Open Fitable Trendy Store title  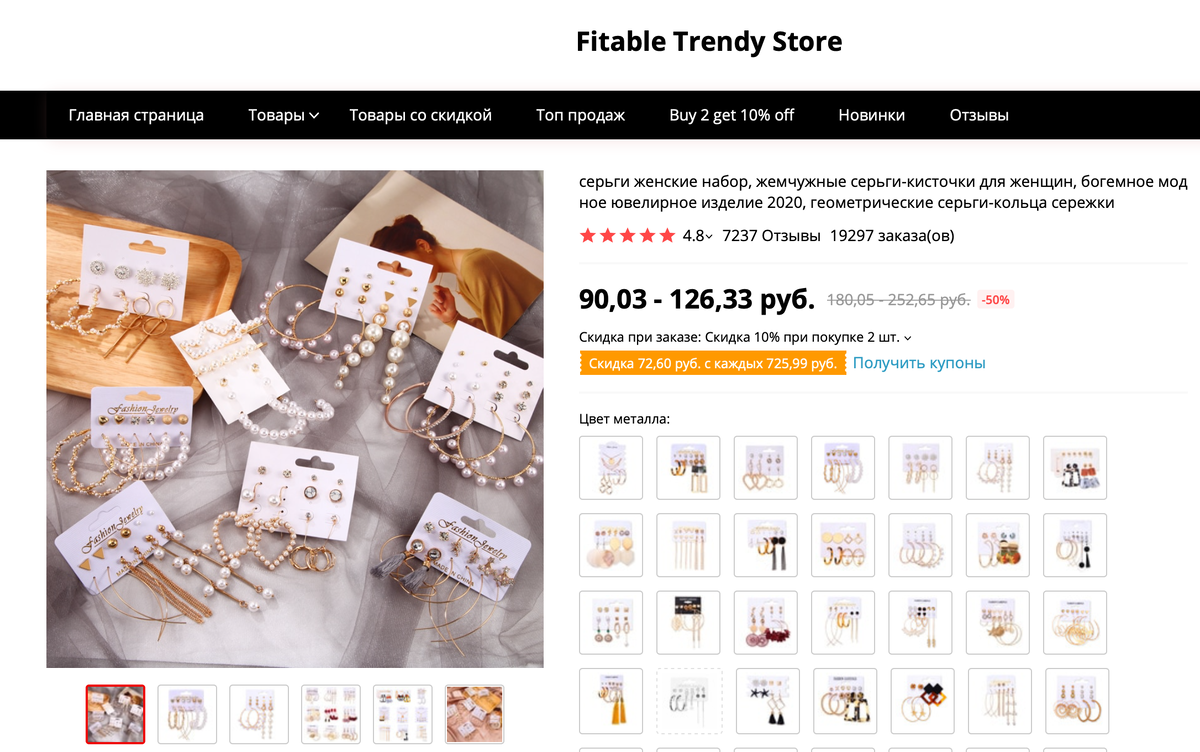coord(709,42)
